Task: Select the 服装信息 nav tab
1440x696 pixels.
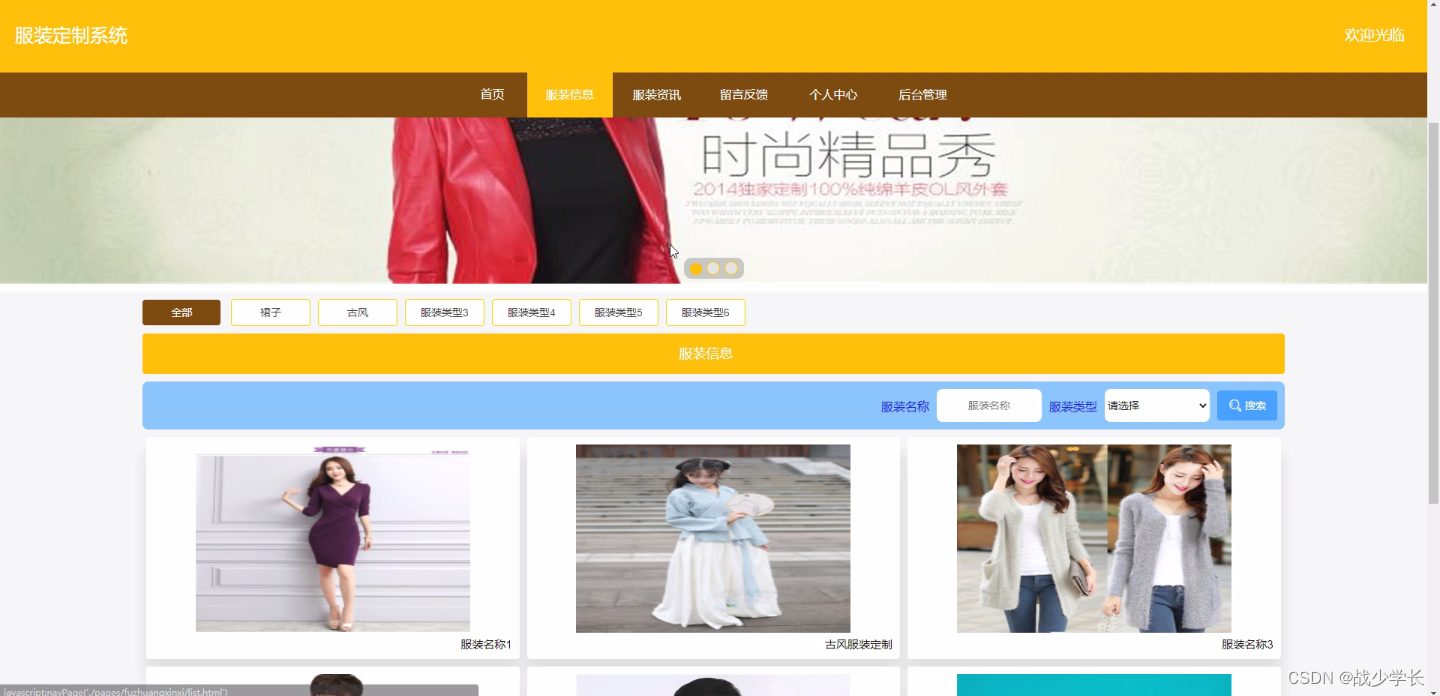Action: [570, 95]
